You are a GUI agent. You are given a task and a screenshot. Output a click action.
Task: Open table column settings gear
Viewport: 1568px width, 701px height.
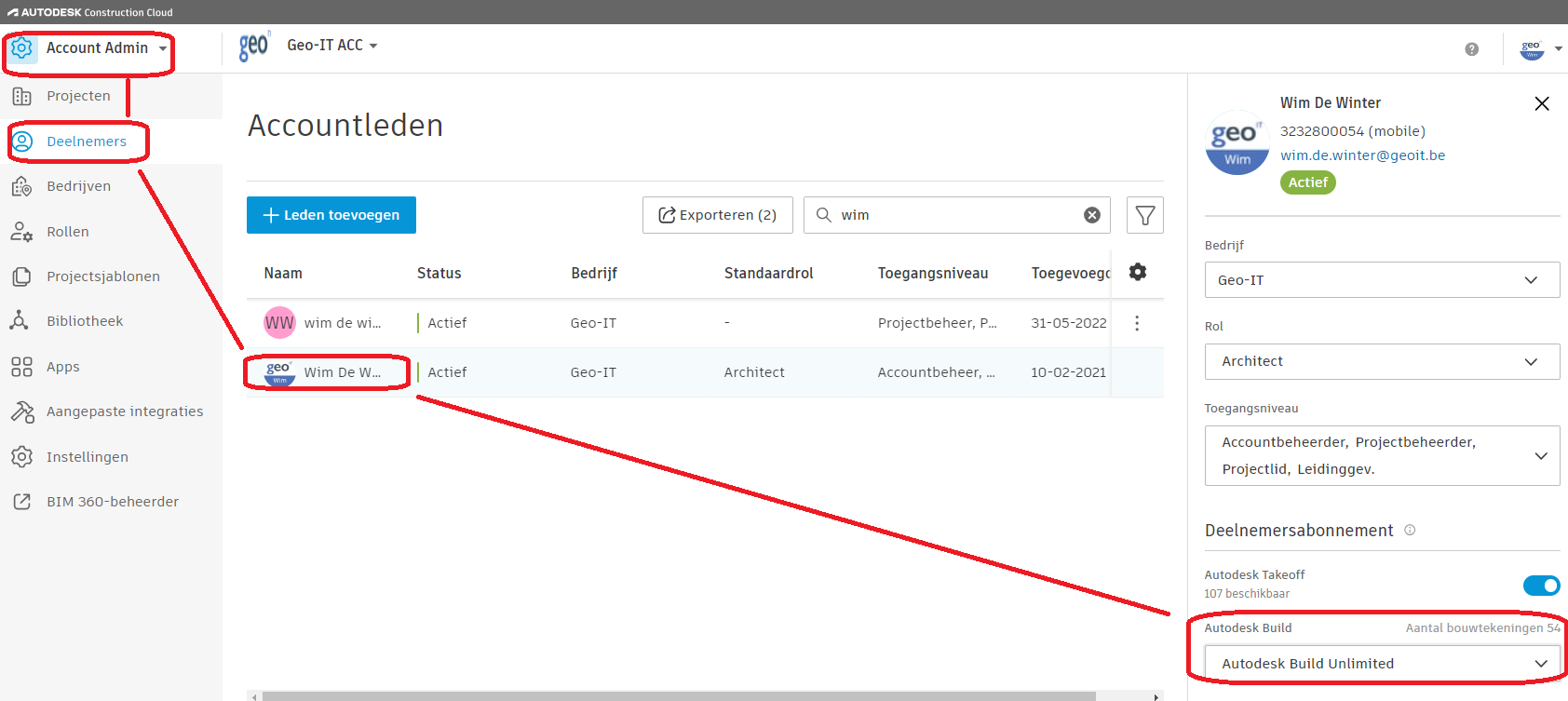1138,272
